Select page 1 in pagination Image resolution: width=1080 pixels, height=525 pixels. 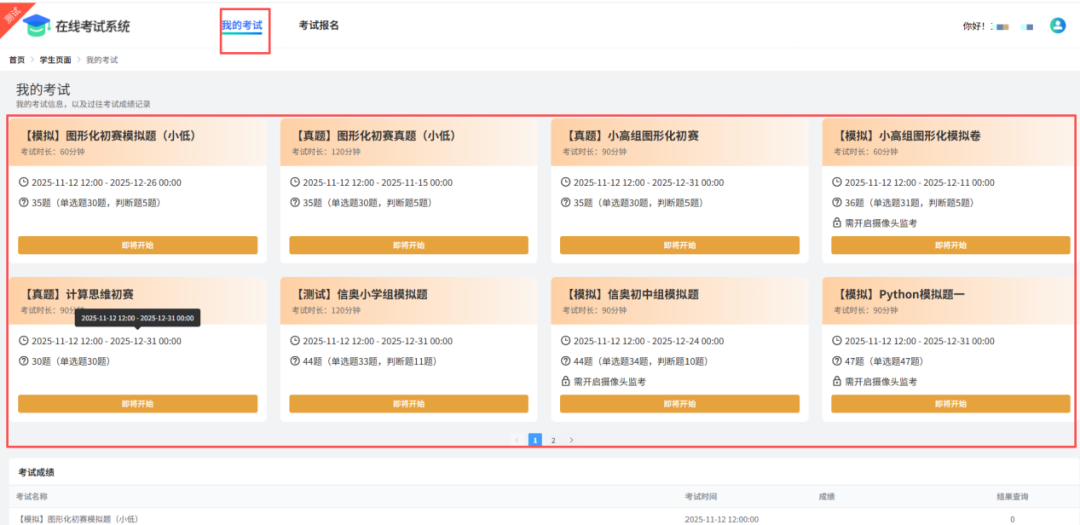(535, 440)
